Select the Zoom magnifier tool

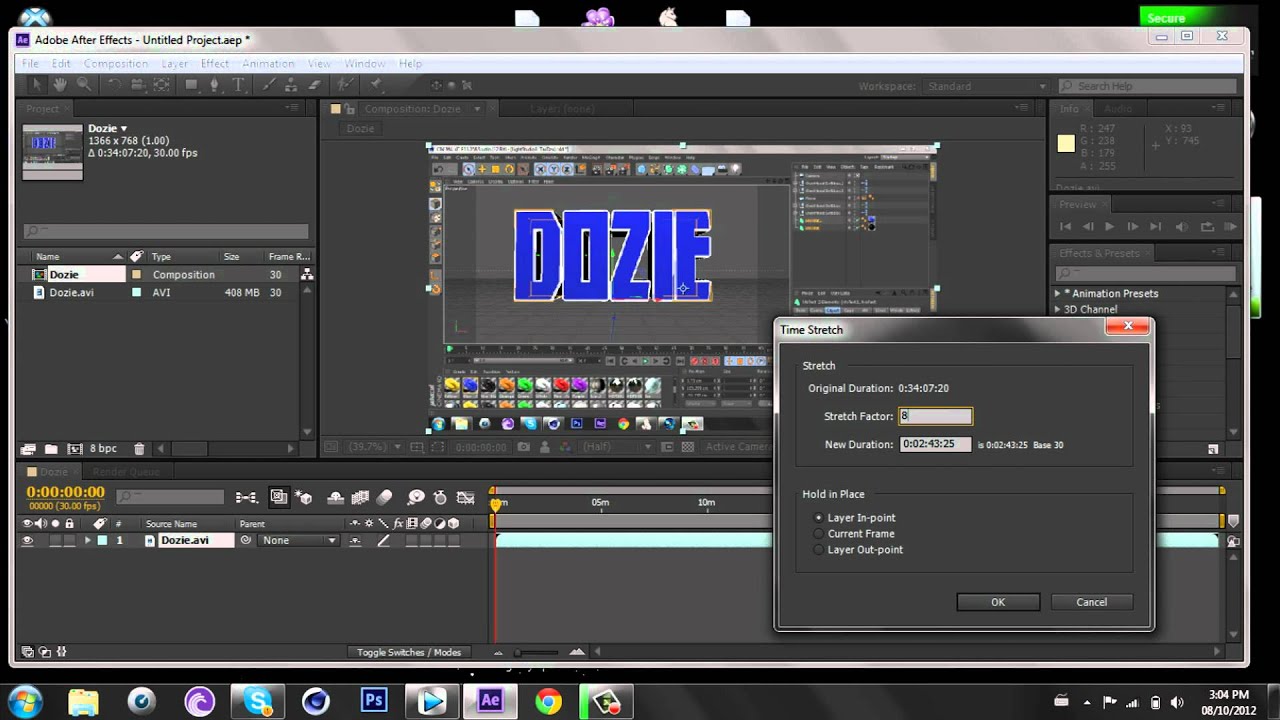[x=83, y=86]
